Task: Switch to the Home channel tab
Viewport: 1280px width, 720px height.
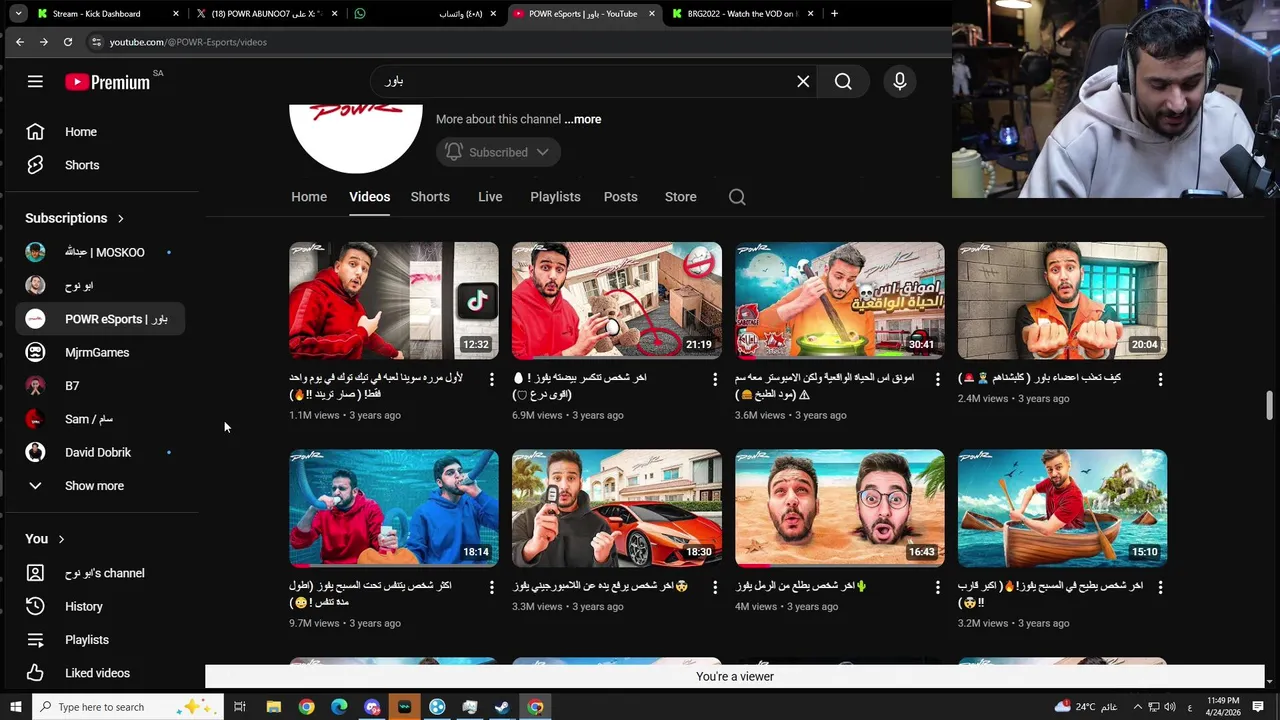Action: click(309, 197)
